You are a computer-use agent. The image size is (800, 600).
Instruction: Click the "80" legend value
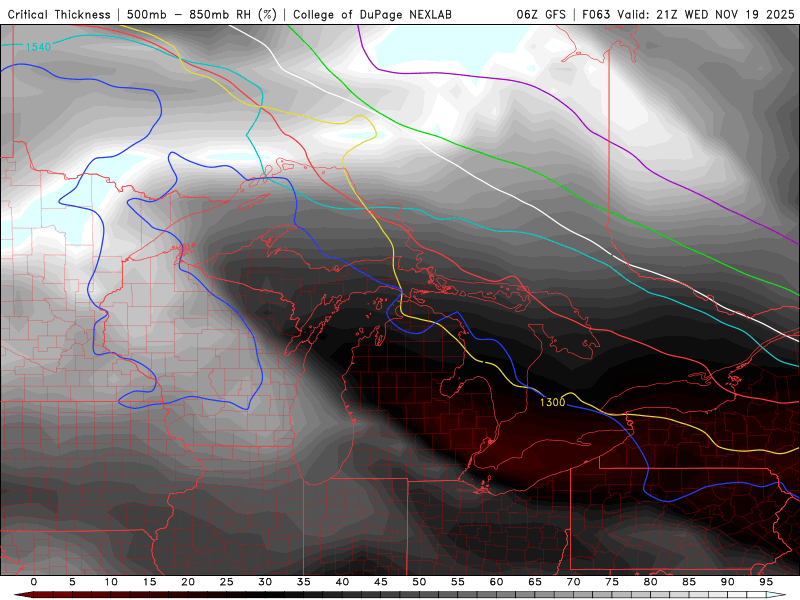[x=651, y=582]
